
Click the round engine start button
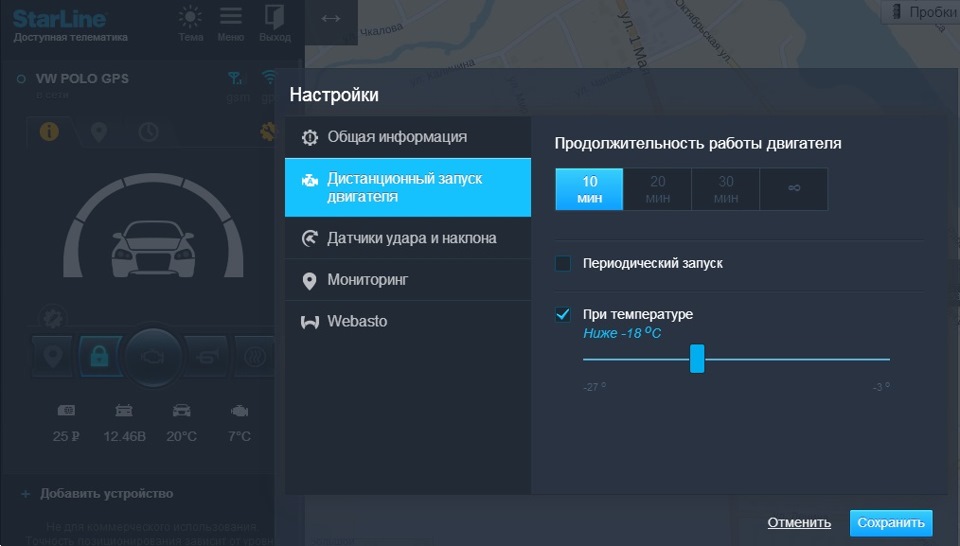click(x=152, y=357)
